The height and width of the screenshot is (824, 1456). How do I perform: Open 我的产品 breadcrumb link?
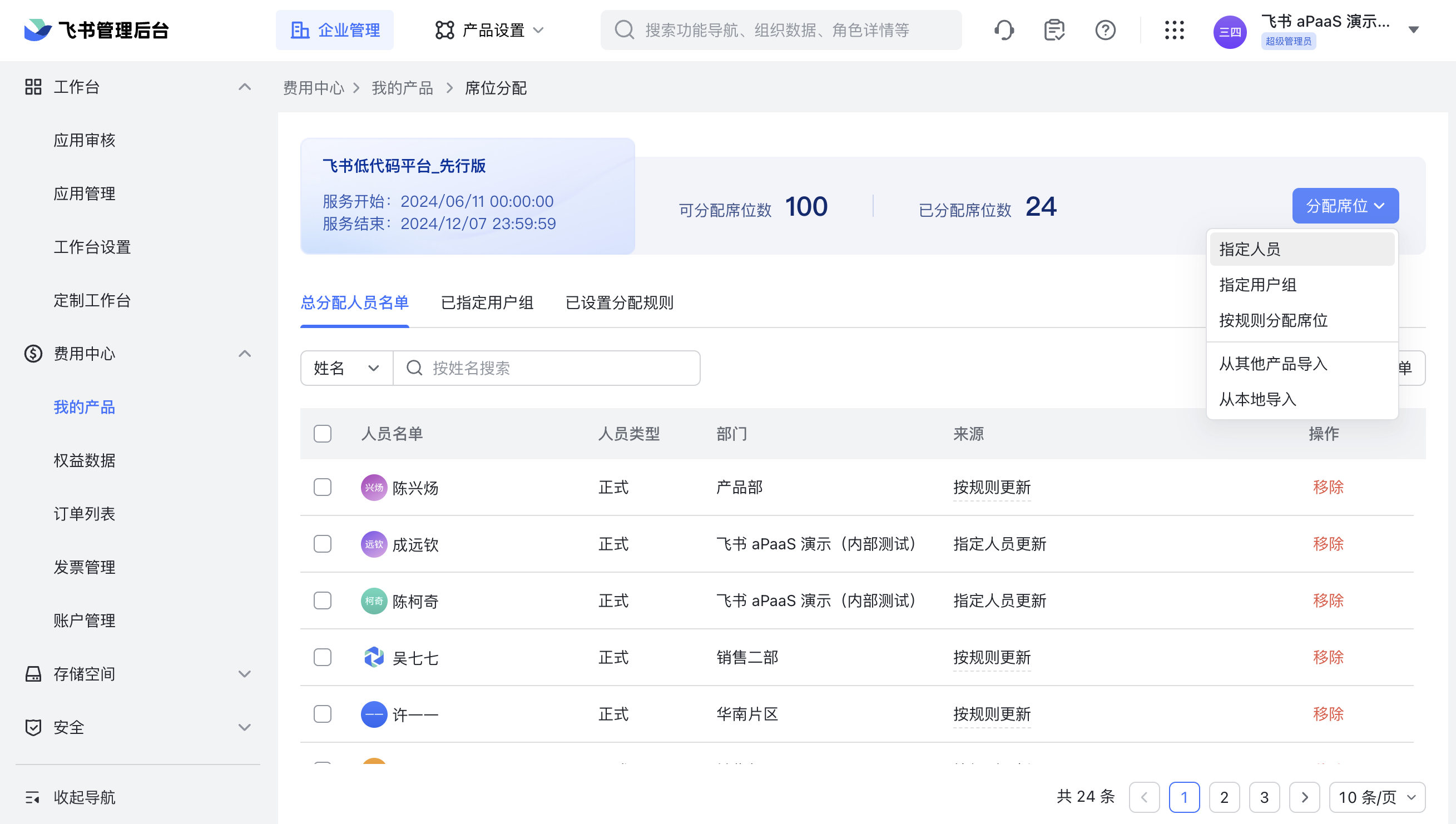tap(402, 88)
